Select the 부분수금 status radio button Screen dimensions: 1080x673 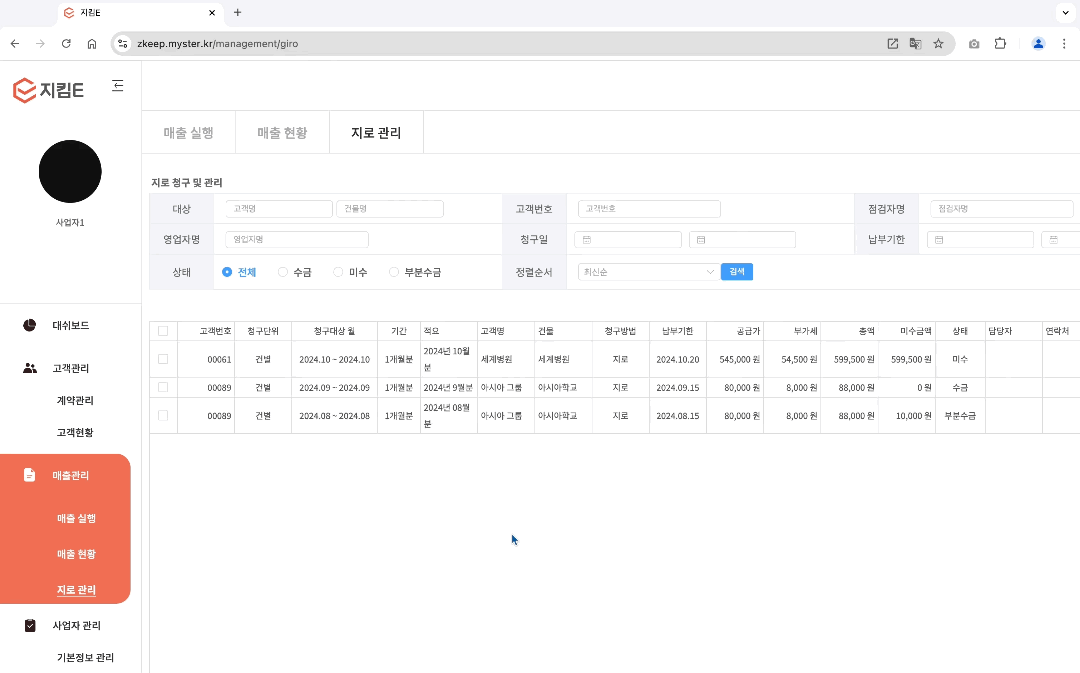pyautogui.click(x=394, y=272)
